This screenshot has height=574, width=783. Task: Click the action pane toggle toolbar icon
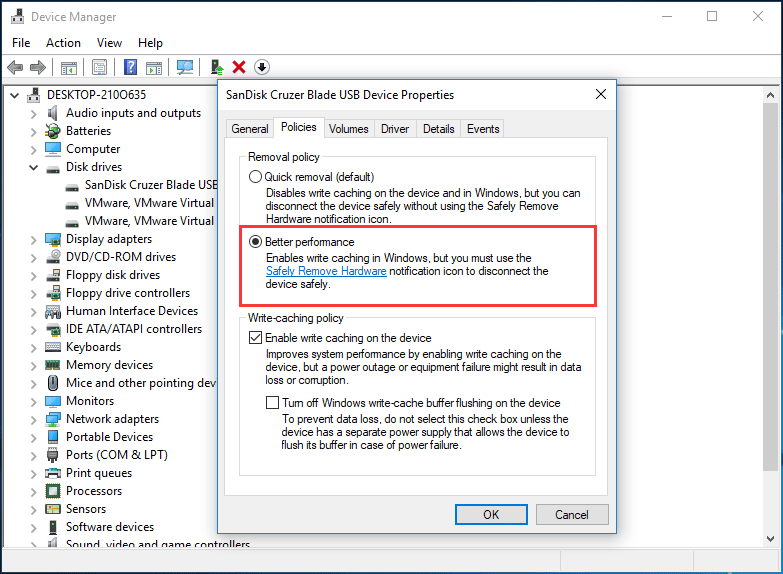pyautogui.click(x=154, y=67)
